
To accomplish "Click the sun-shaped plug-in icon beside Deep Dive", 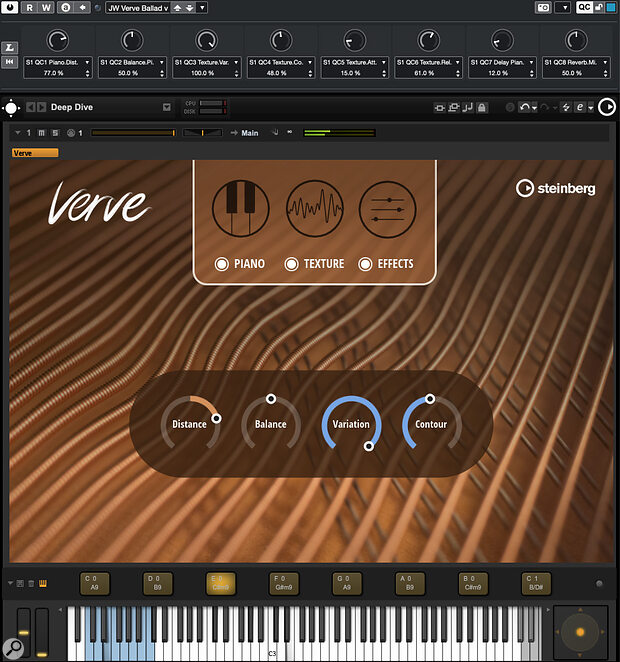I will pyautogui.click(x=11, y=108).
